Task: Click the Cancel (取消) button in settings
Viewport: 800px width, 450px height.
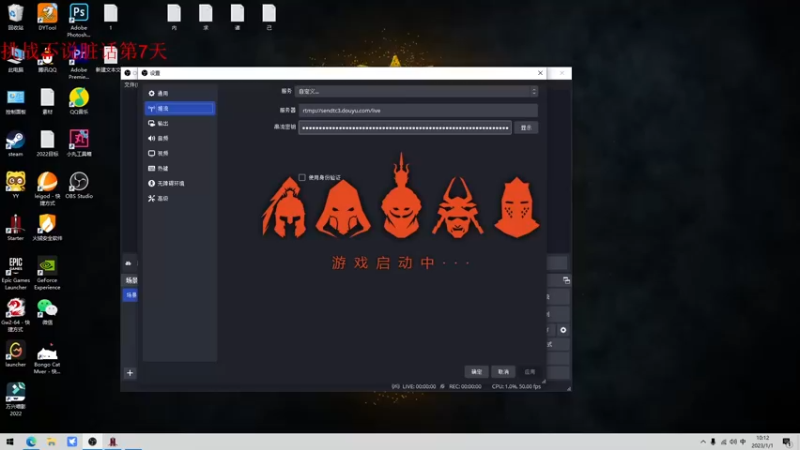Action: tap(504, 372)
